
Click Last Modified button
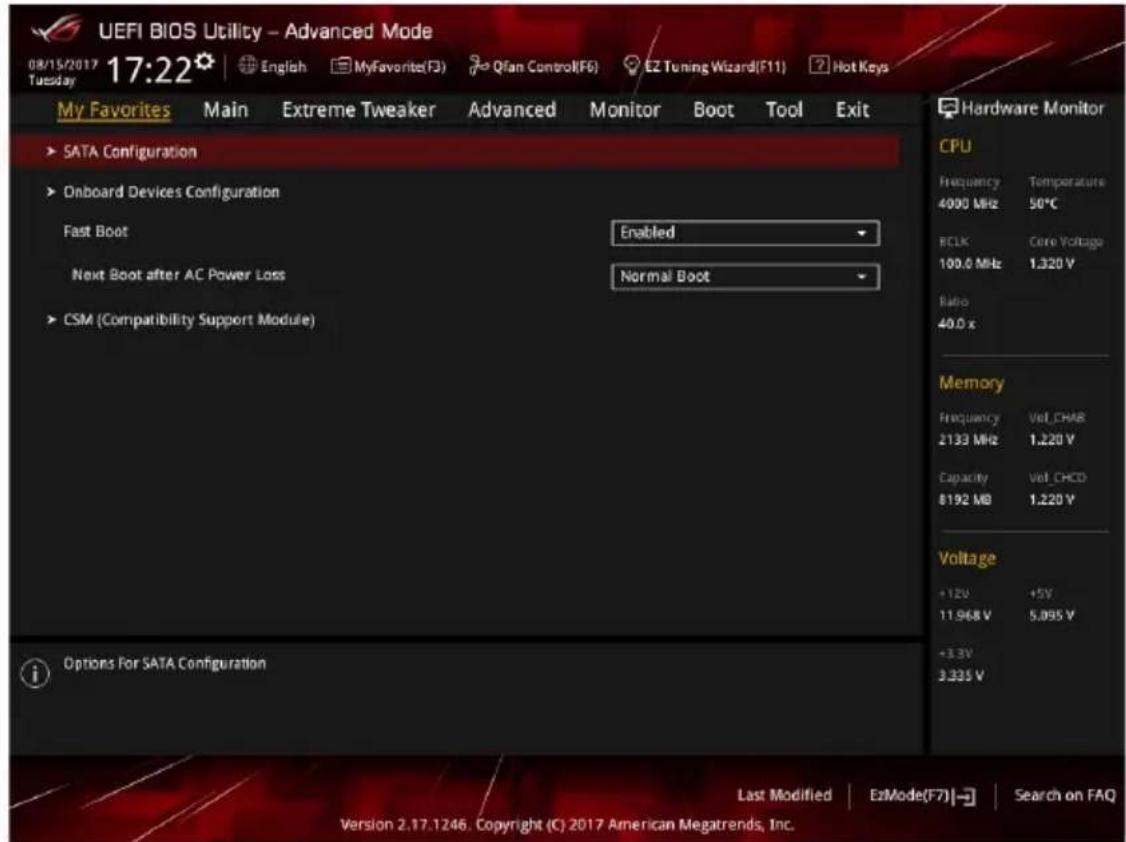pos(784,795)
